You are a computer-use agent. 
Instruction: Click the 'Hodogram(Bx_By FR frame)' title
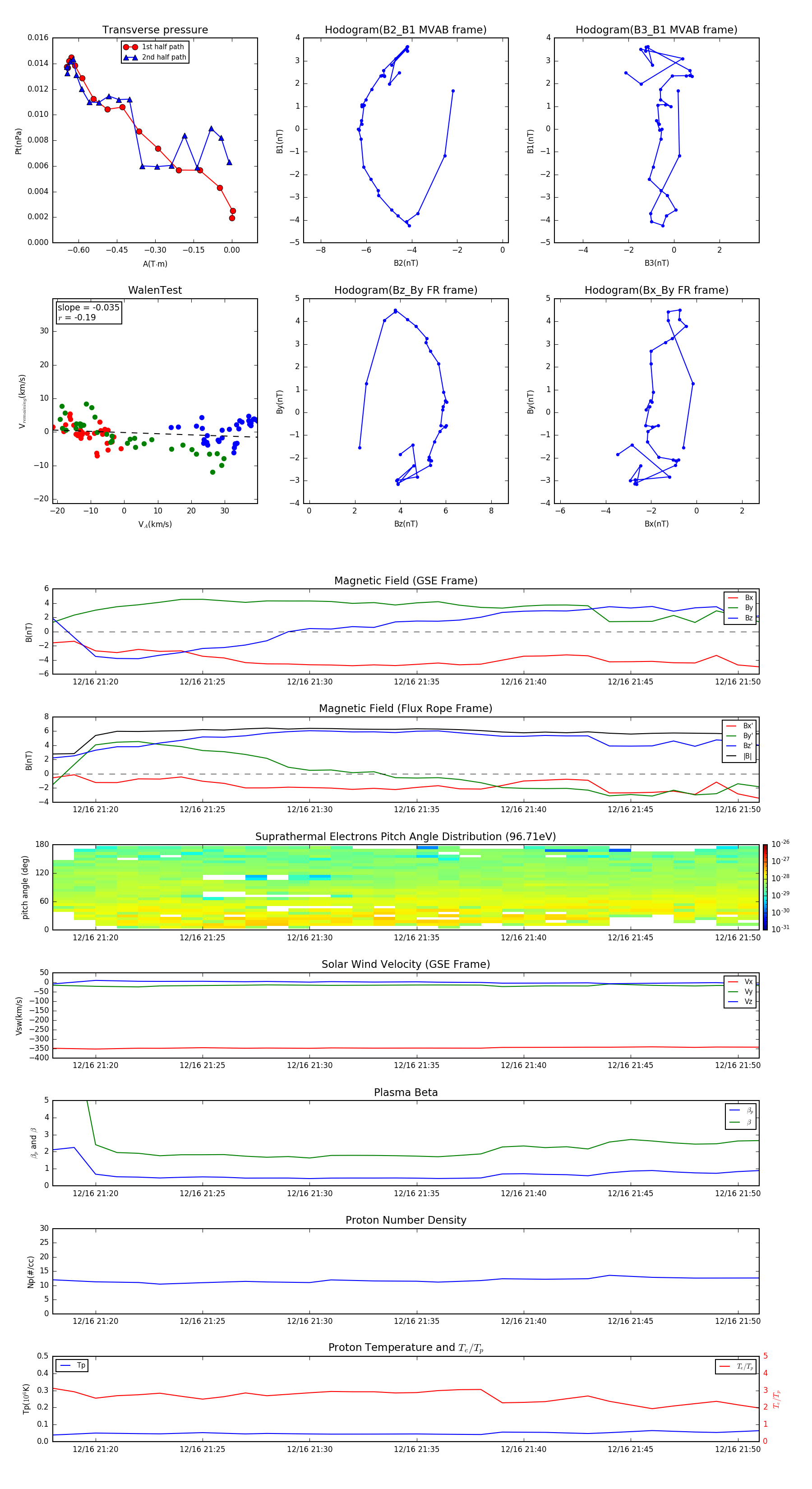pyautogui.click(x=656, y=290)
